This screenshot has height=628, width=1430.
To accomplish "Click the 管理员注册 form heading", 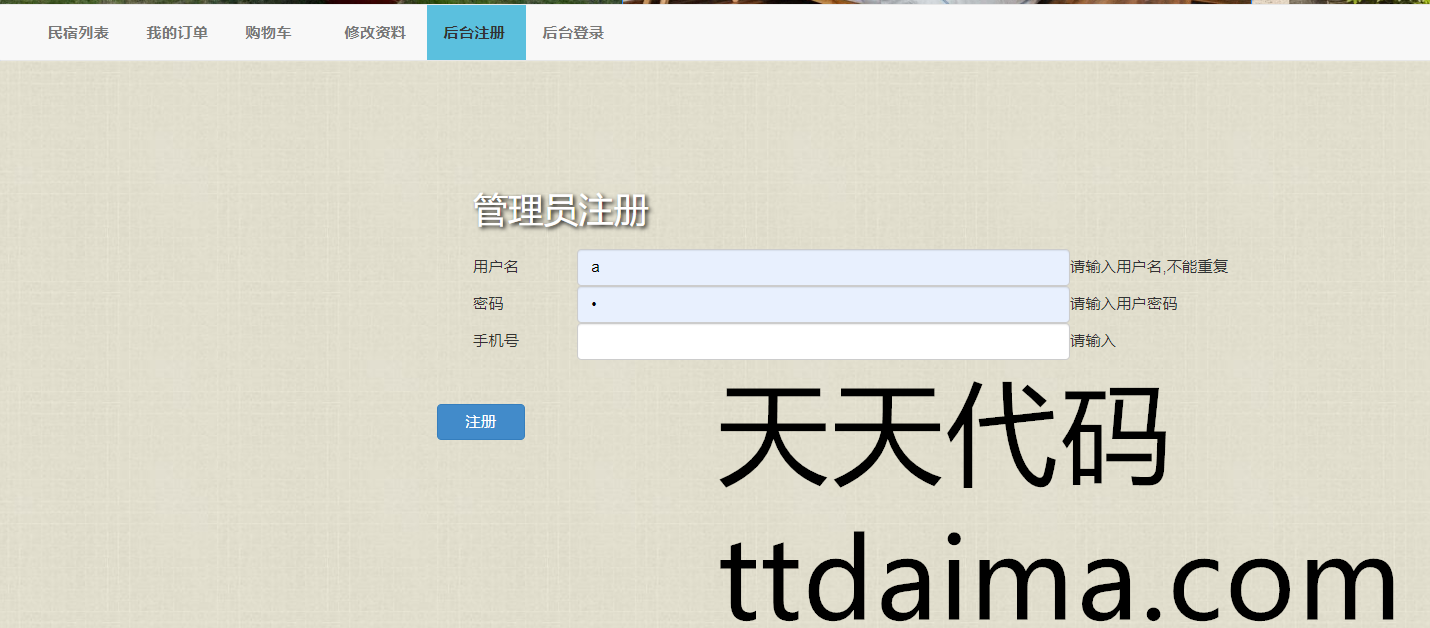I will (x=561, y=211).
